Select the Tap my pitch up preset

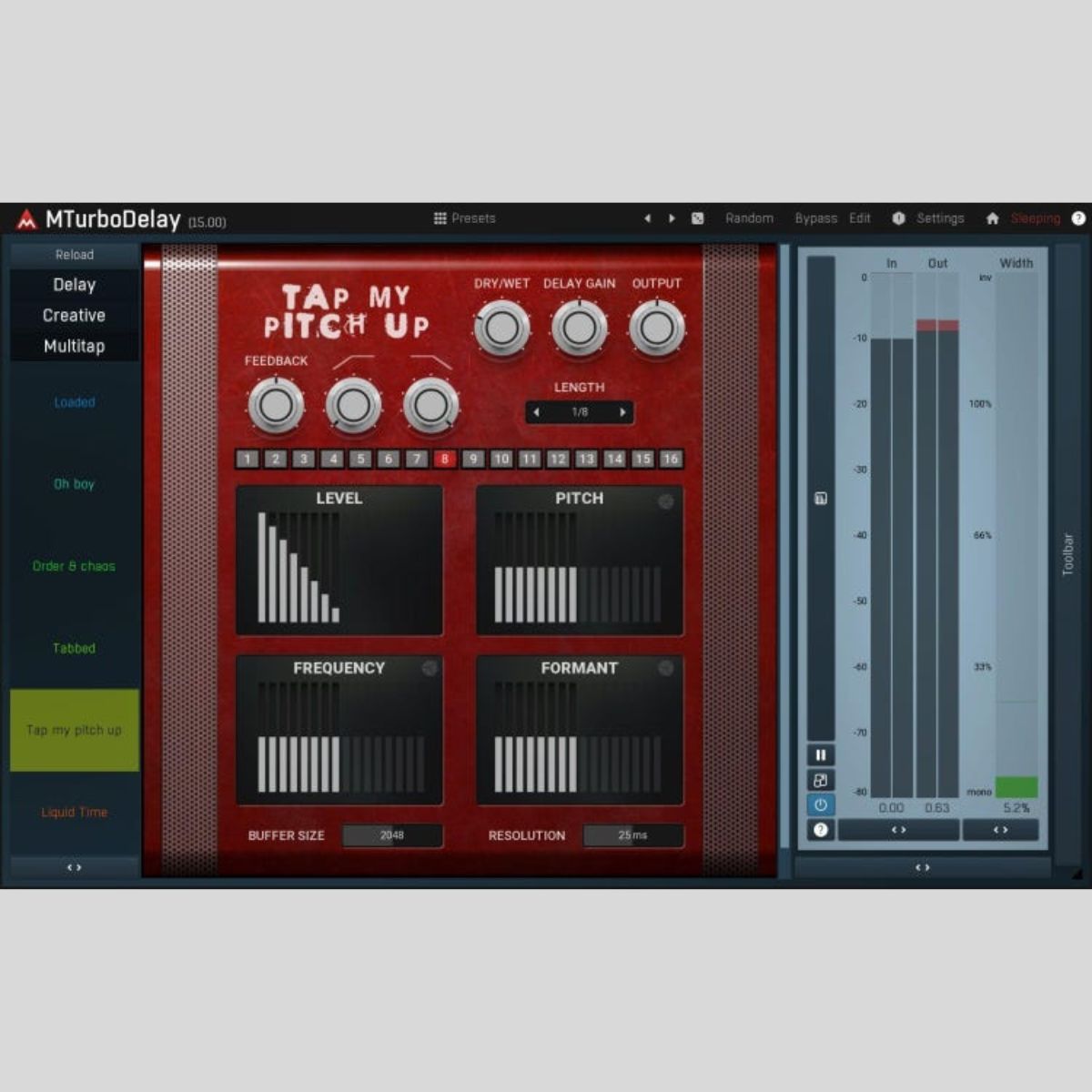pos(75,730)
